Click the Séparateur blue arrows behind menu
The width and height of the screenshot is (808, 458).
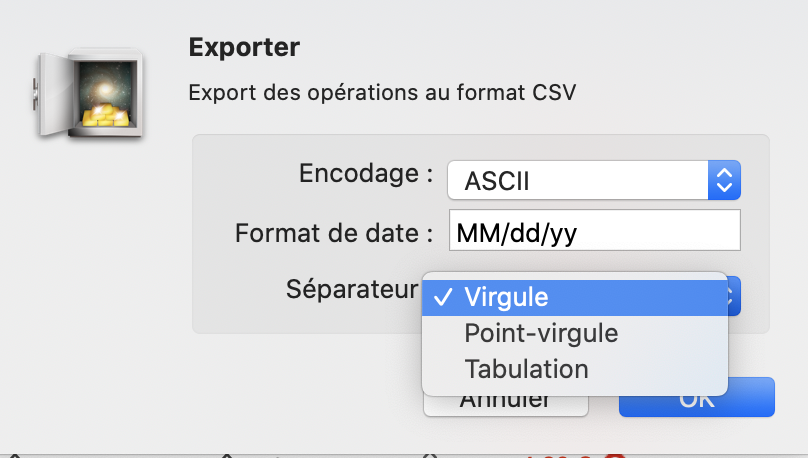point(734,296)
